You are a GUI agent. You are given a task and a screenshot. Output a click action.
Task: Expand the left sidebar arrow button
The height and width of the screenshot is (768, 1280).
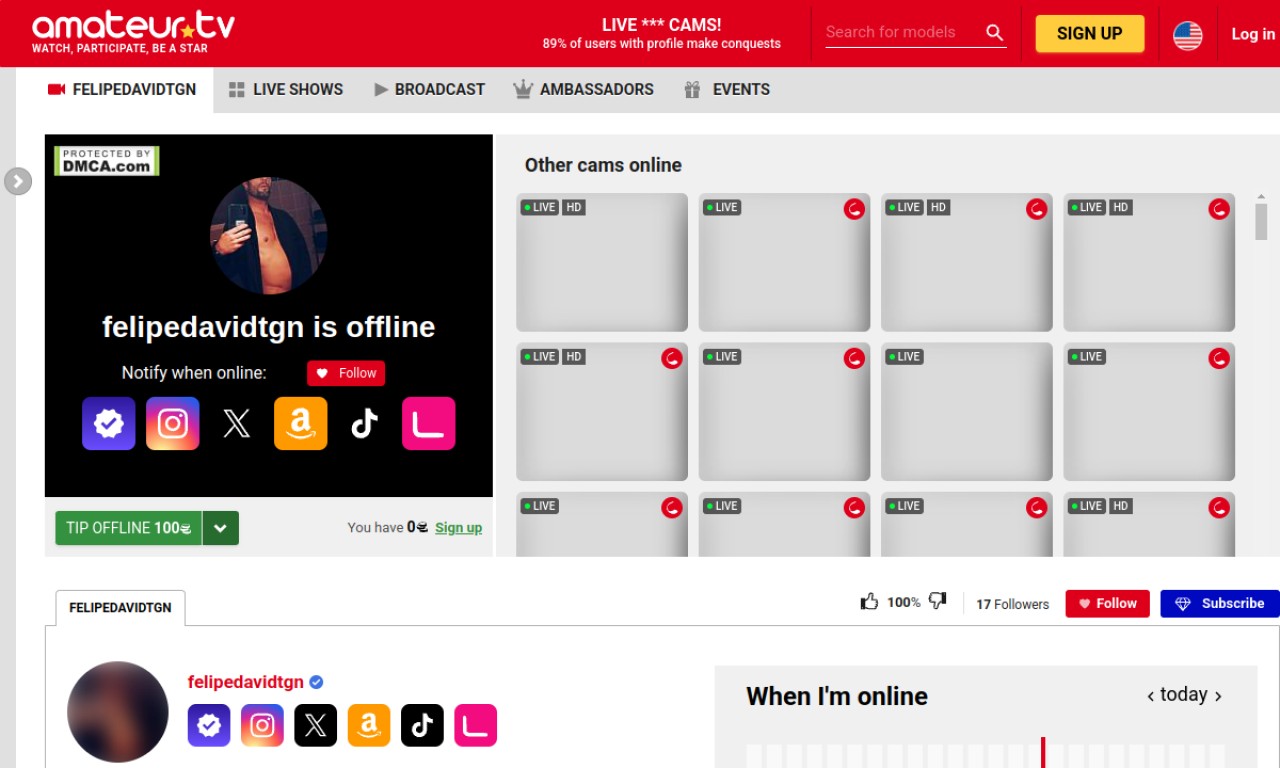[18, 181]
